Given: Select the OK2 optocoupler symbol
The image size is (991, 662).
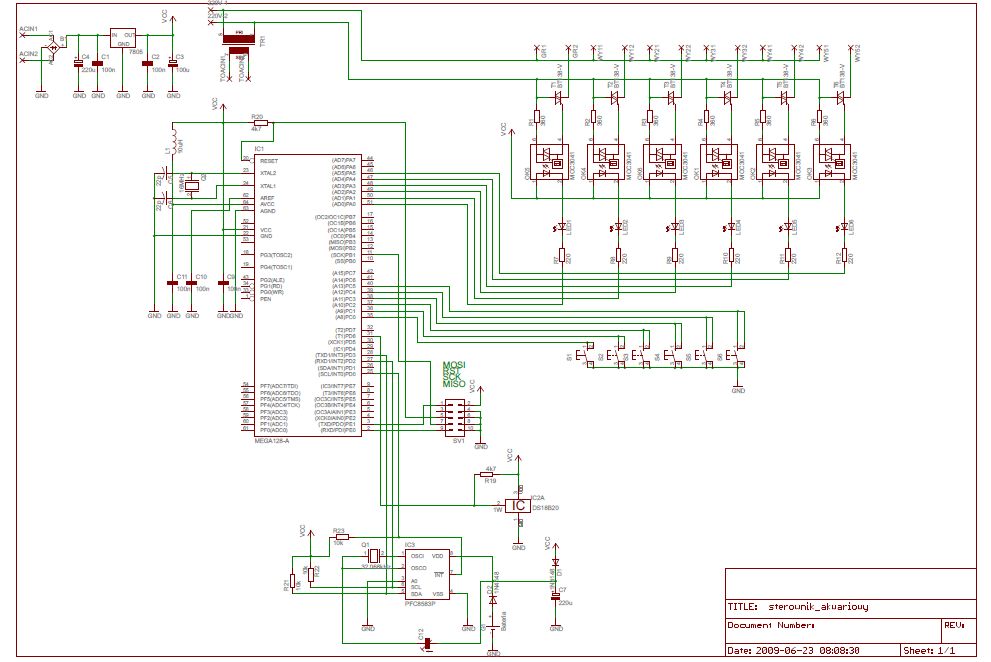Looking at the screenshot, I should pyautogui.click(x=775, y=162).
